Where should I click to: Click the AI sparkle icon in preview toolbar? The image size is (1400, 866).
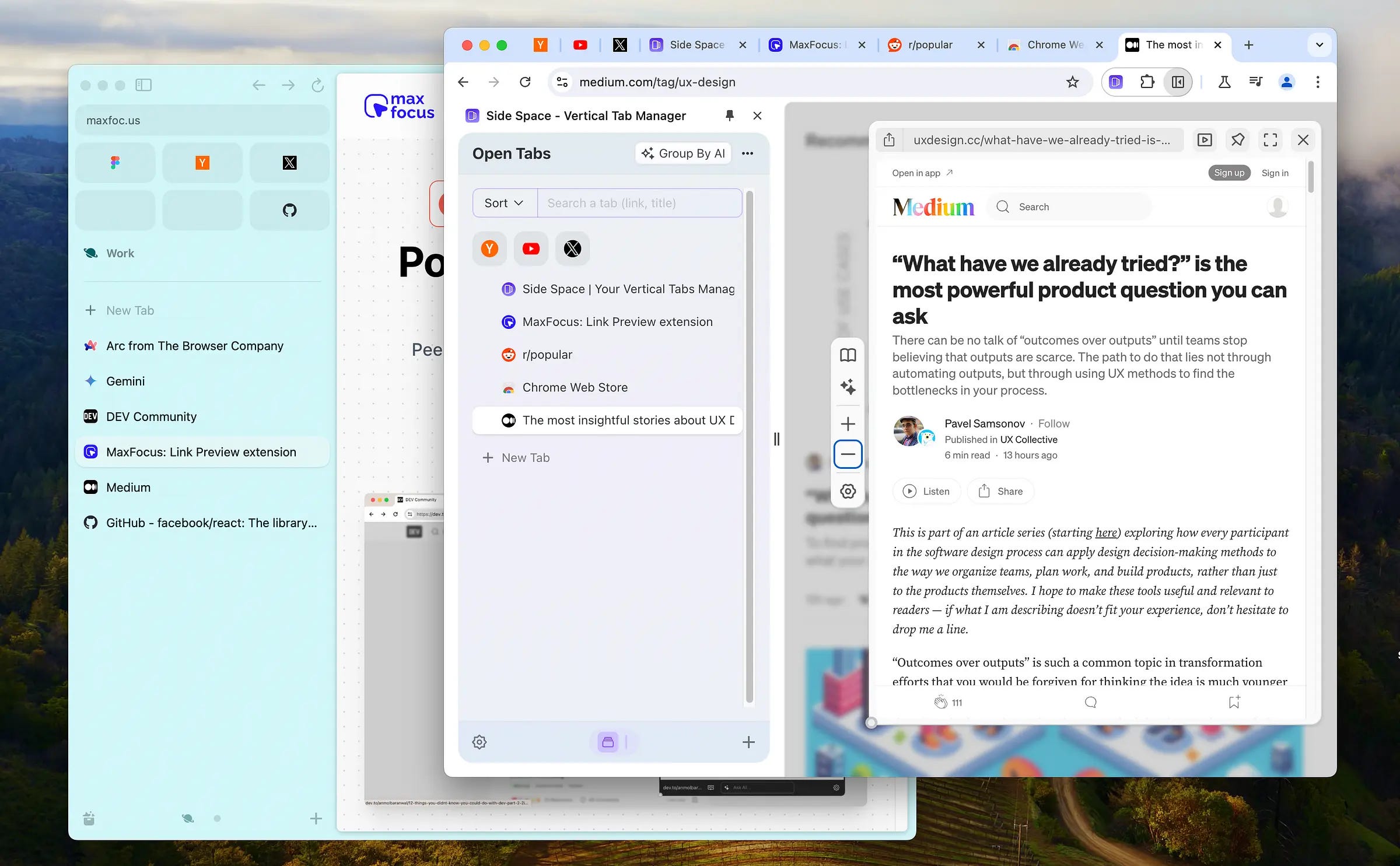click(x=848, y=387)
